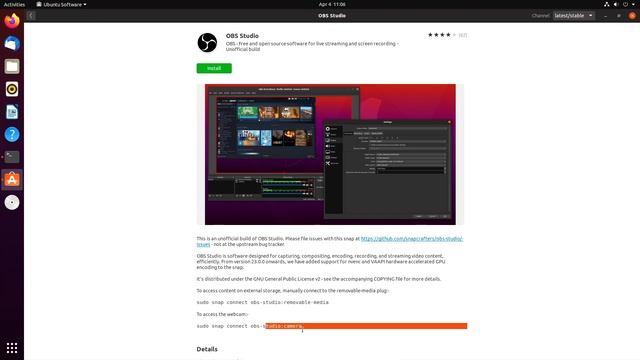This screenshot has height=360, width=640.
Task: Launch Rhythmbox from the dock
Action: [12, 89]
